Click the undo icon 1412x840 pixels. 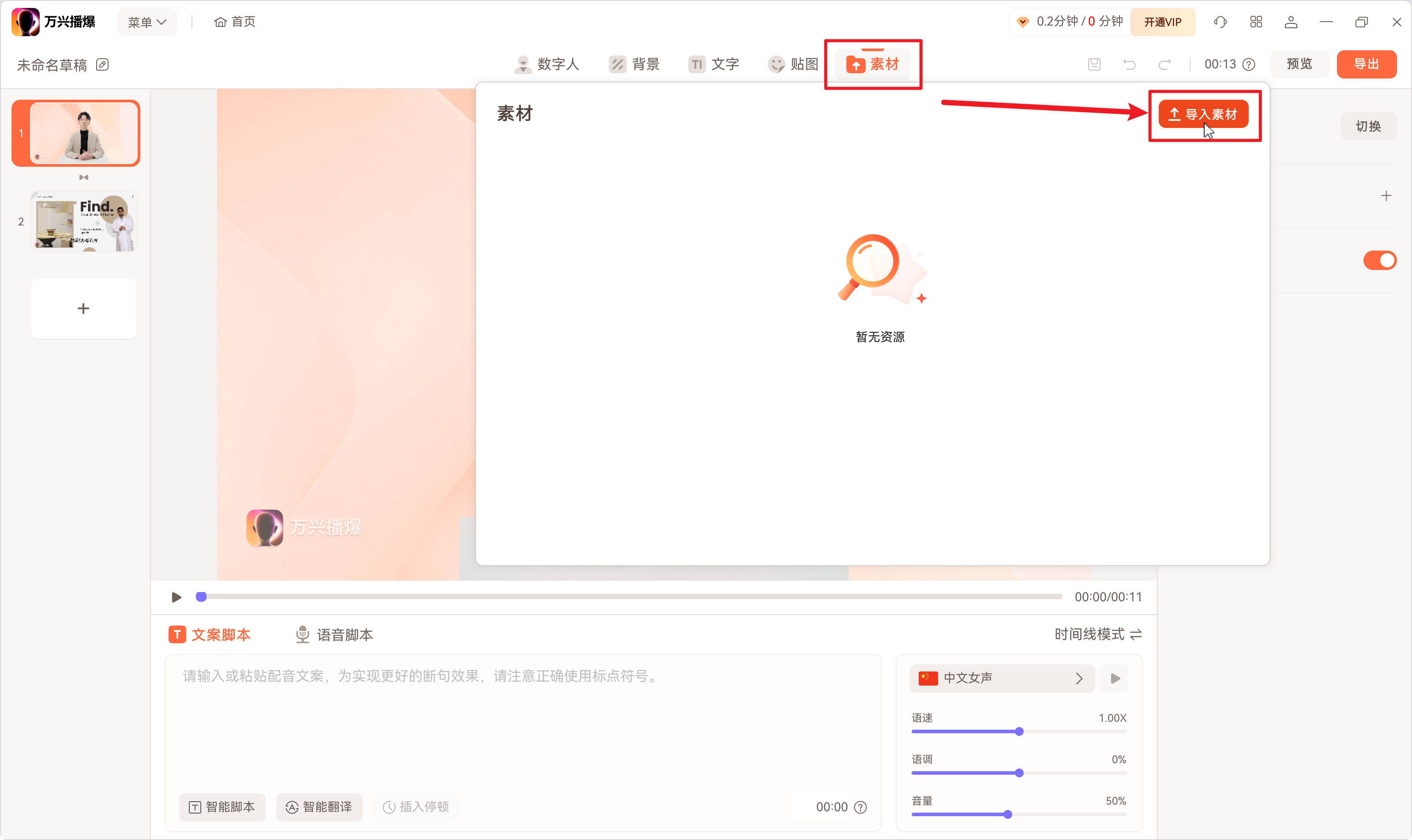point(1129,64)
